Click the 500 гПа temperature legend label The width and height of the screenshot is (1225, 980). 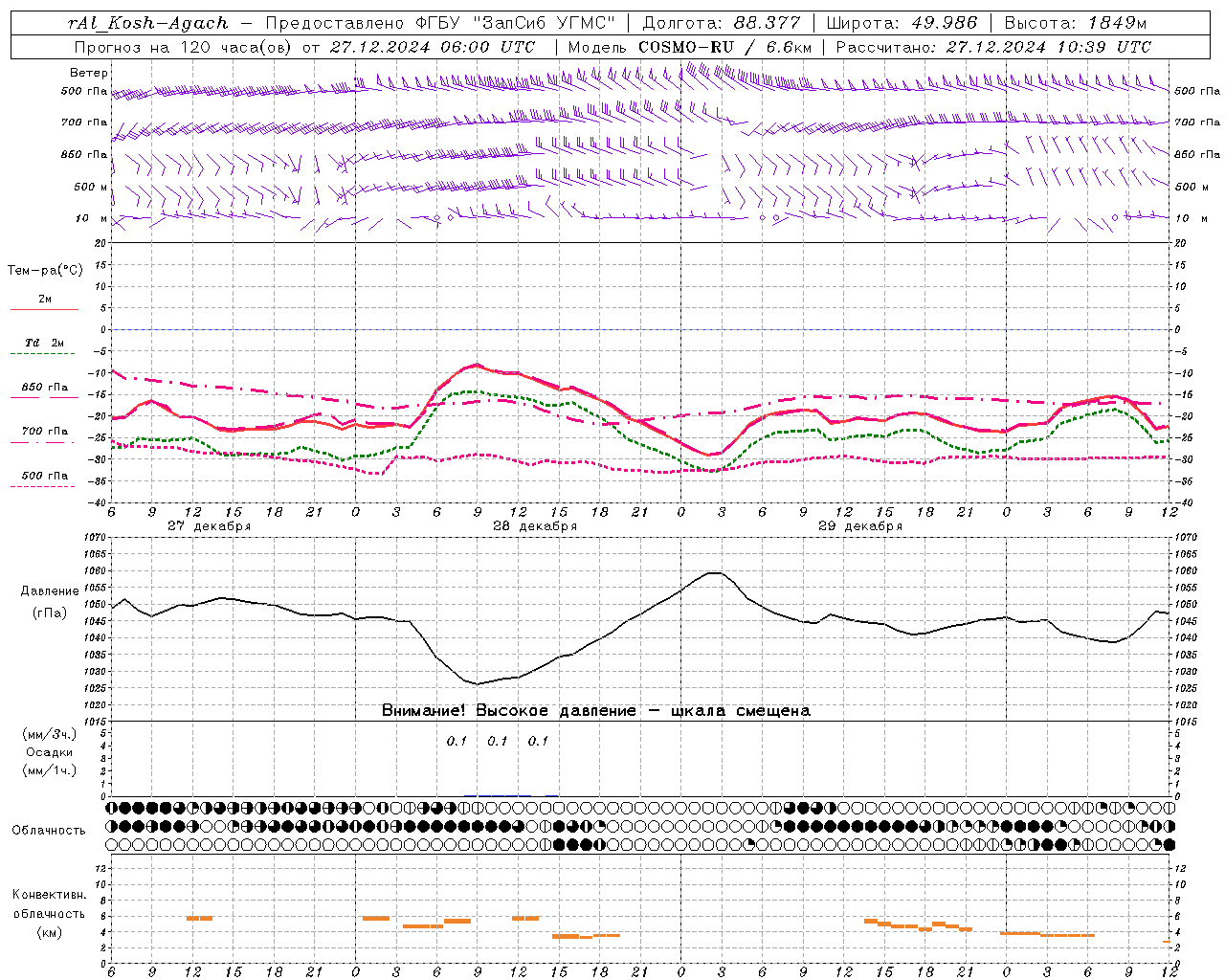45,476
